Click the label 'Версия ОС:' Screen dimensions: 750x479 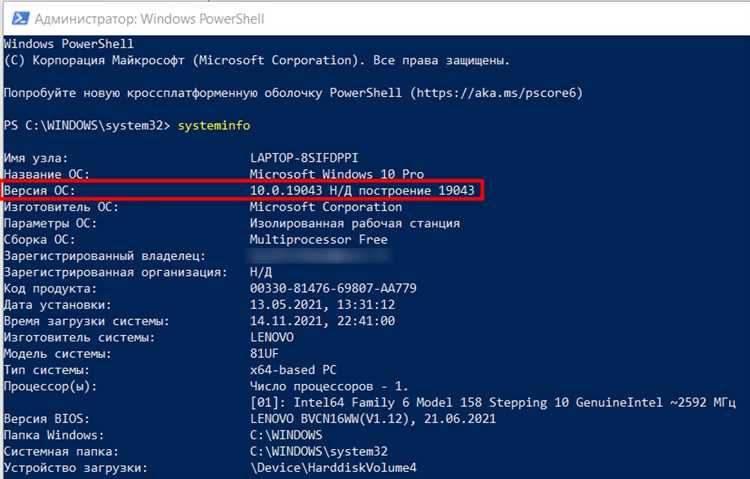click(x=39, y=190)
